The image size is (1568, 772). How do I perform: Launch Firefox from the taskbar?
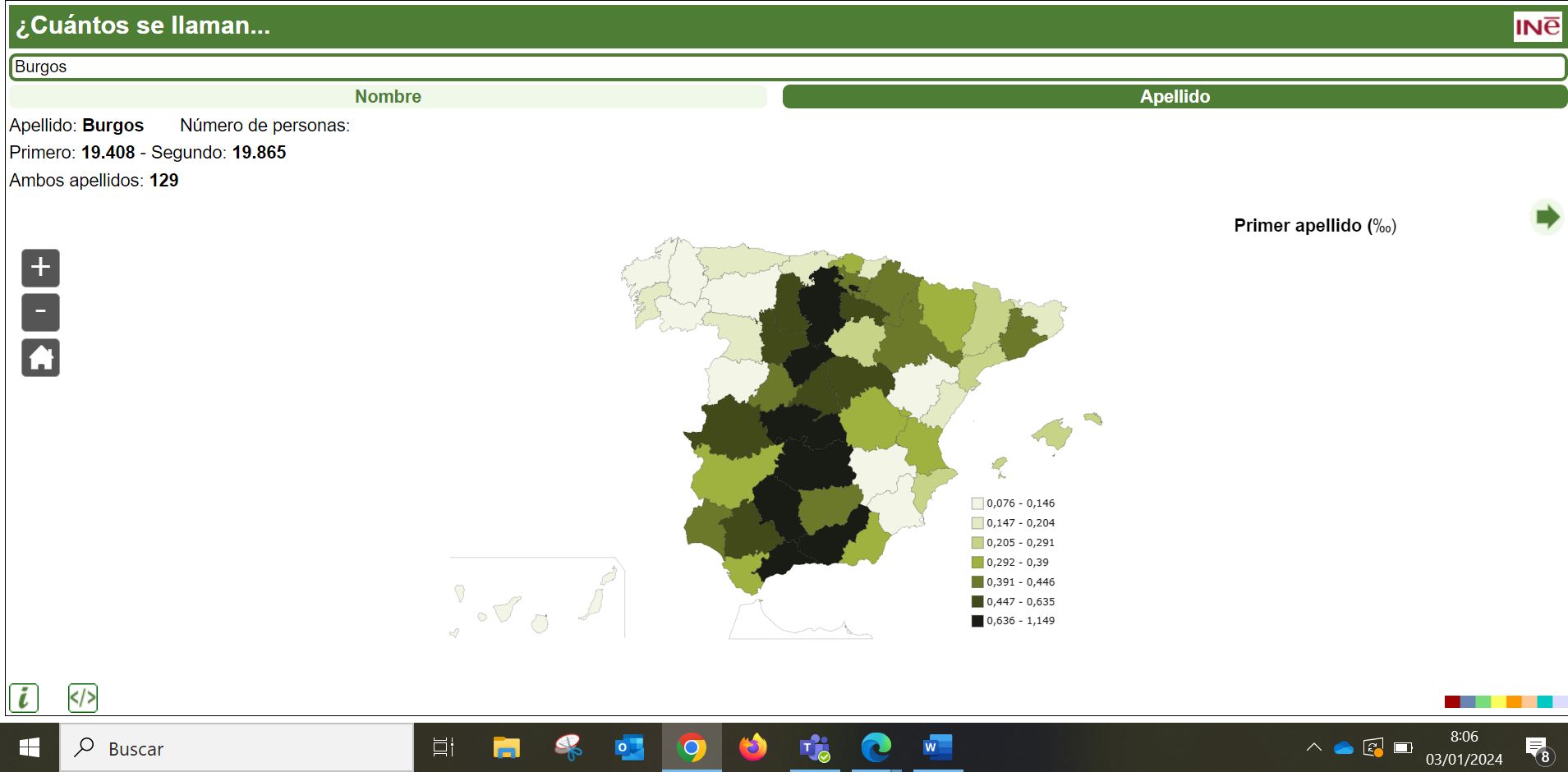(x=752, y=747)
